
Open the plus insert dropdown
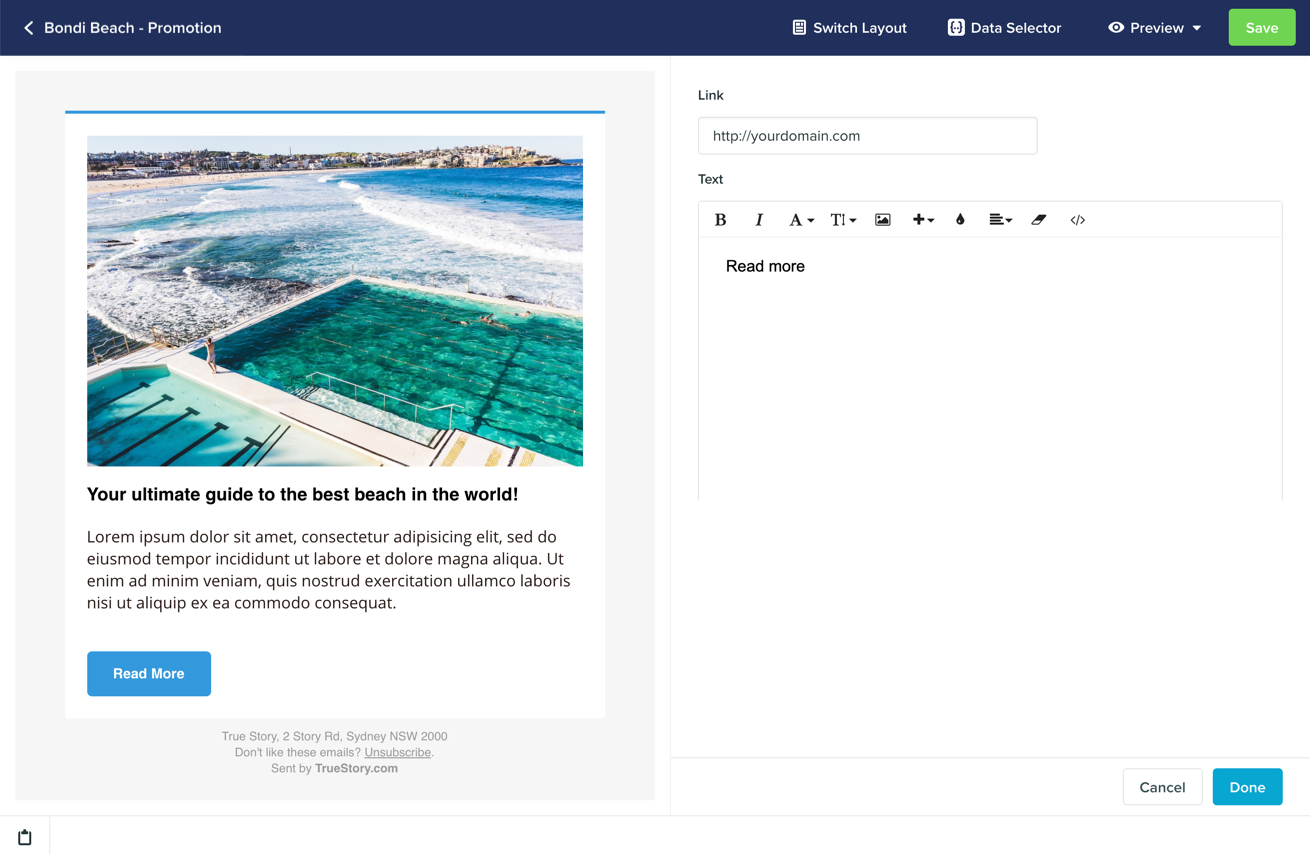[923, 220]
